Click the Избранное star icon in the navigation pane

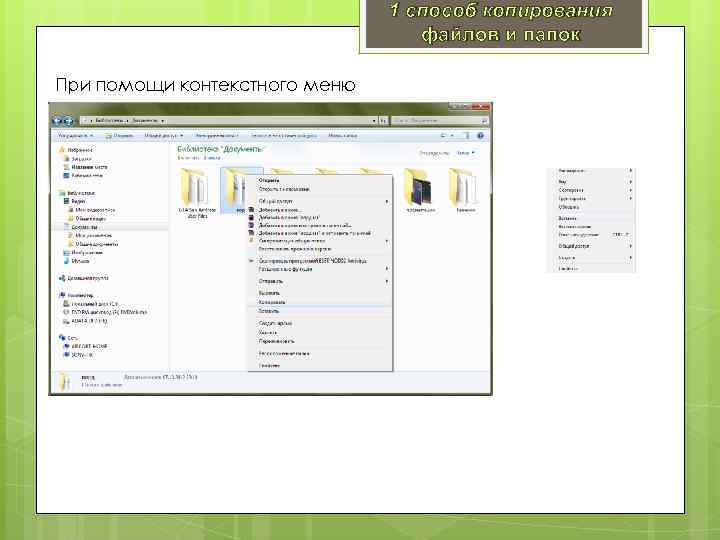coord(62,150)
